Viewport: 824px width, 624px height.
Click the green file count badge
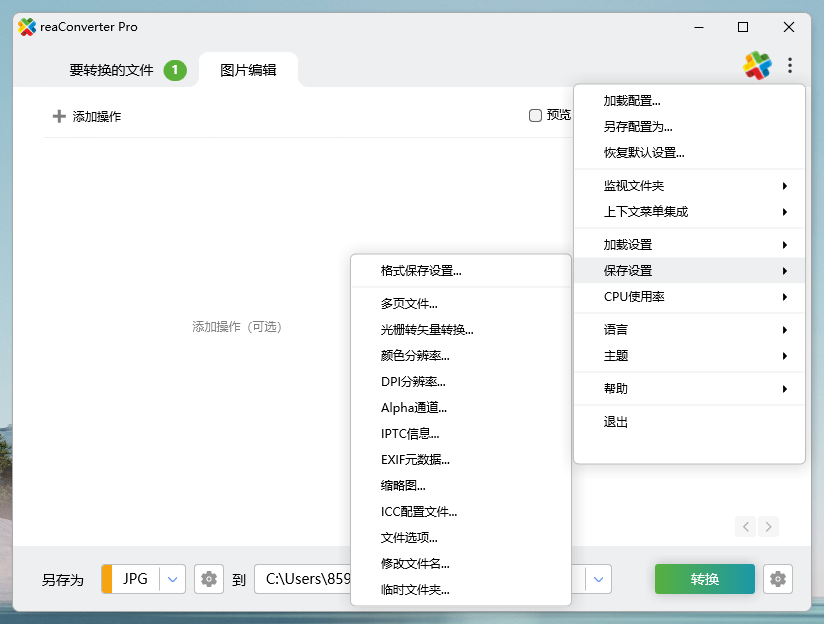175,70
